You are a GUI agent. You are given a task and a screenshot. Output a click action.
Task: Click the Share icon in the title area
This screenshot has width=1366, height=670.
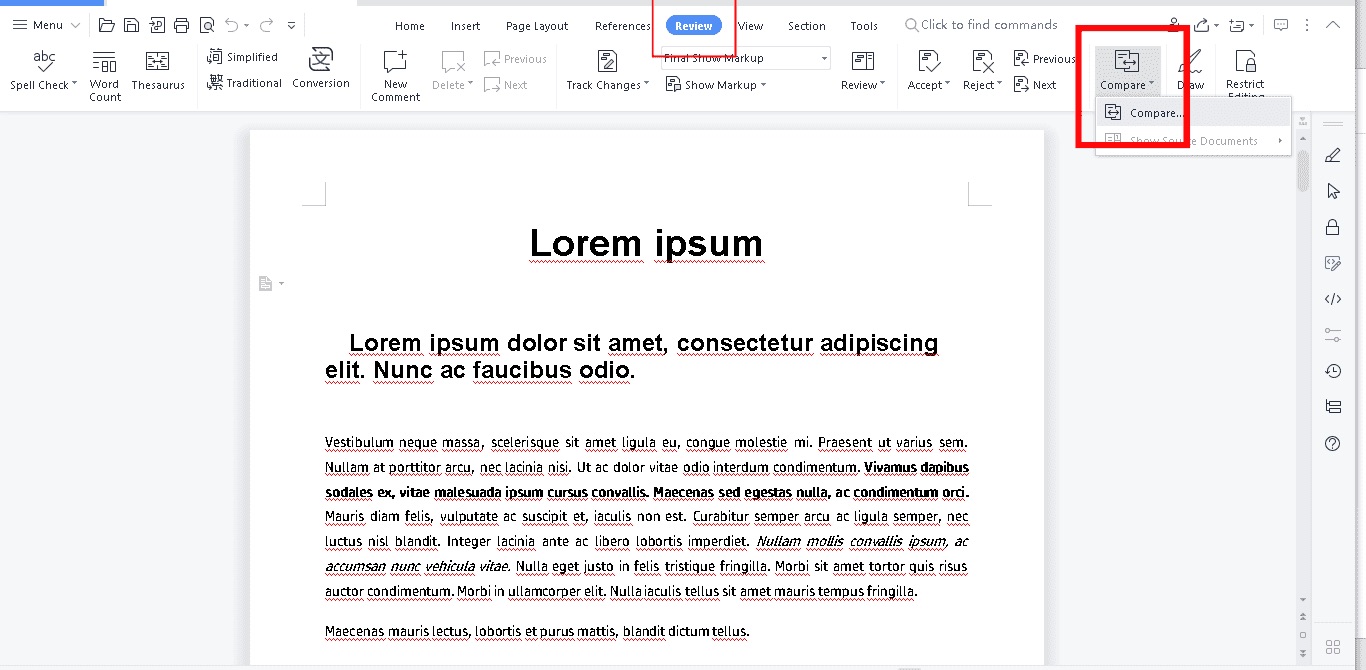click(x=1202, y=25)
